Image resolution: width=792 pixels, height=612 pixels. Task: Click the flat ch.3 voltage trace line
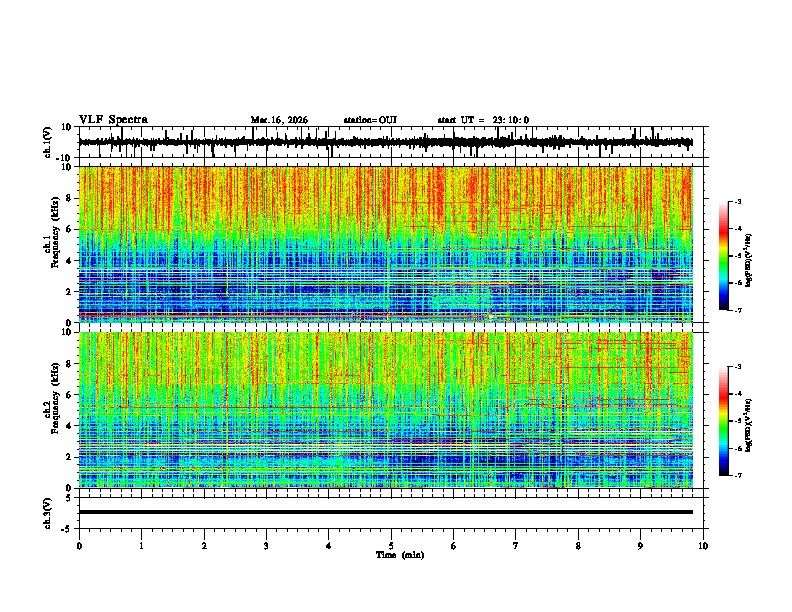point(385,512)
